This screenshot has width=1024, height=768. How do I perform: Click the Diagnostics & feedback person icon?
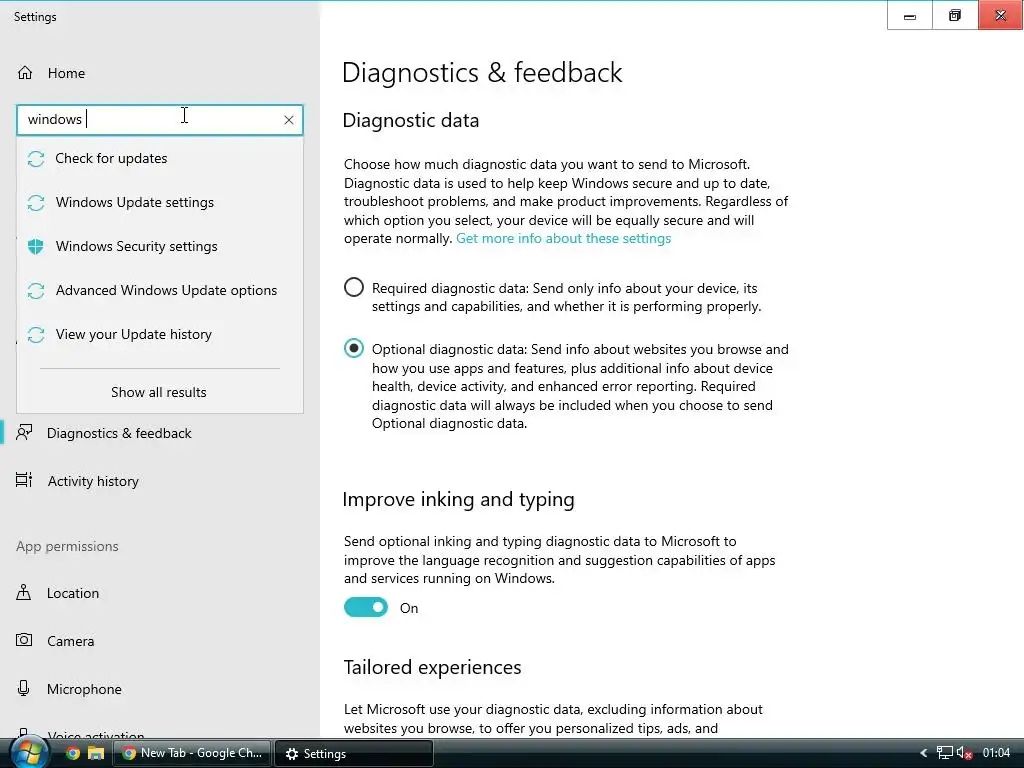click(x=24, y=432)
